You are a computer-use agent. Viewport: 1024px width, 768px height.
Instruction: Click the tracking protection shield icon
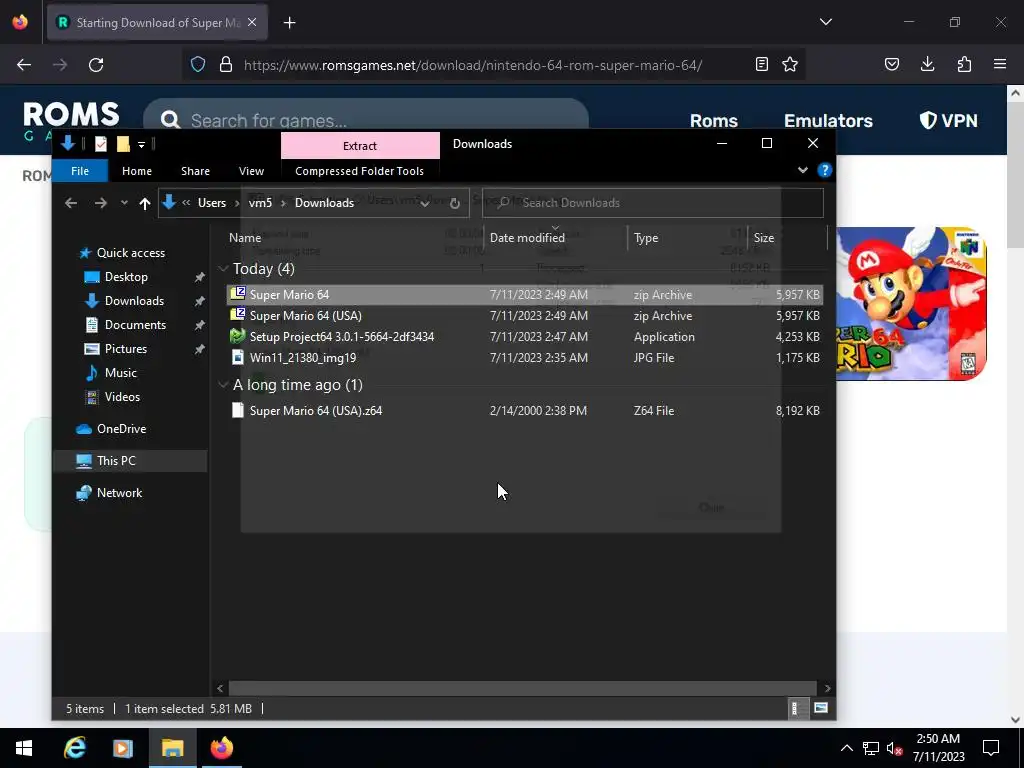coord(198,64)
